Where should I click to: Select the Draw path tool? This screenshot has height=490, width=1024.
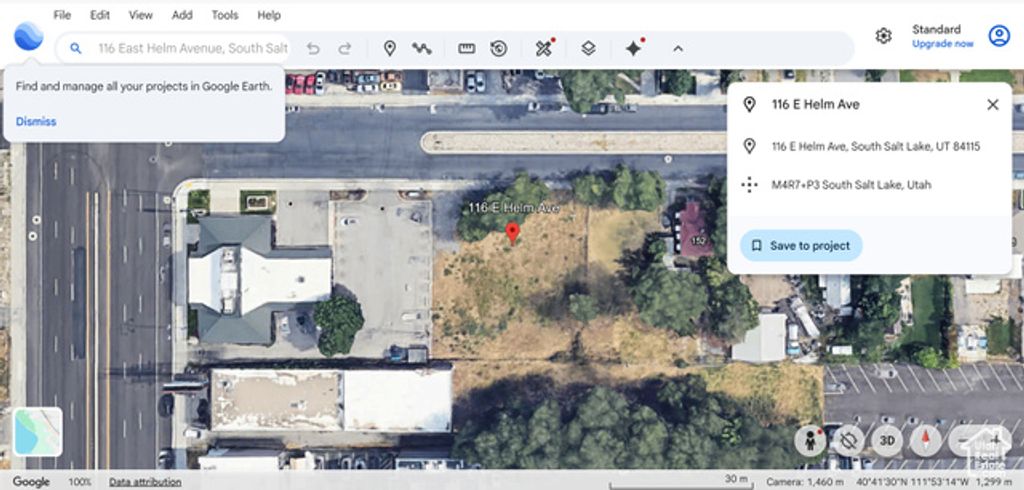coord(422,48)
